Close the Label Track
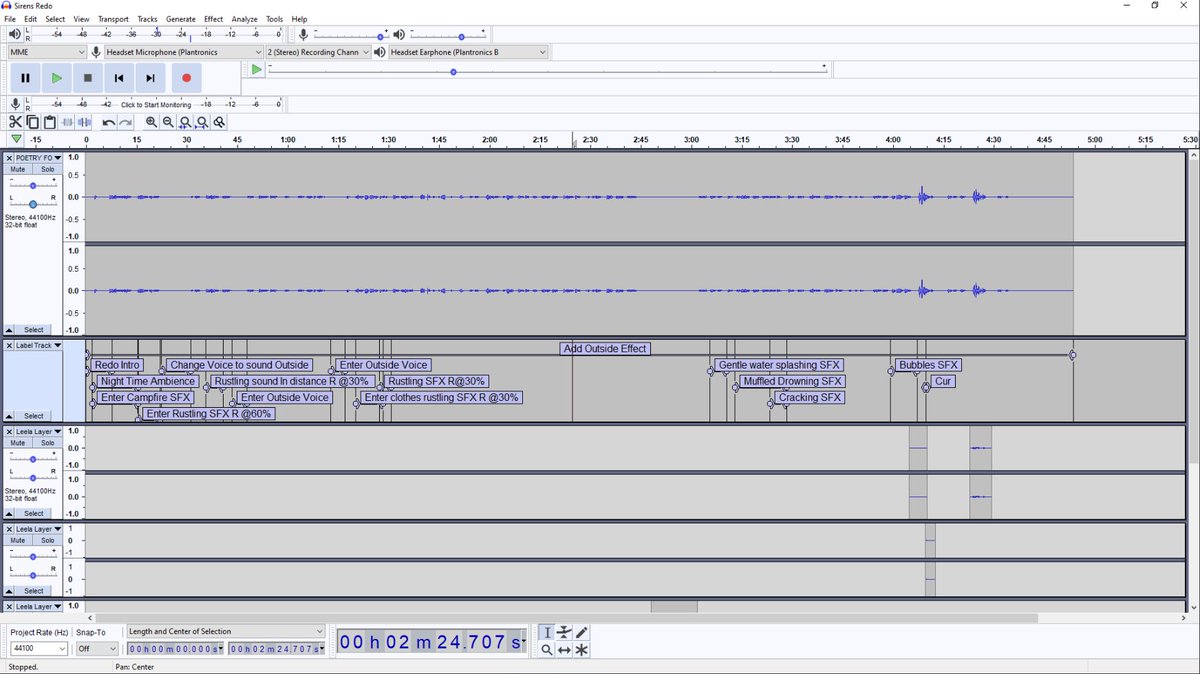The image size is (1200, 674). coord(10,345)
